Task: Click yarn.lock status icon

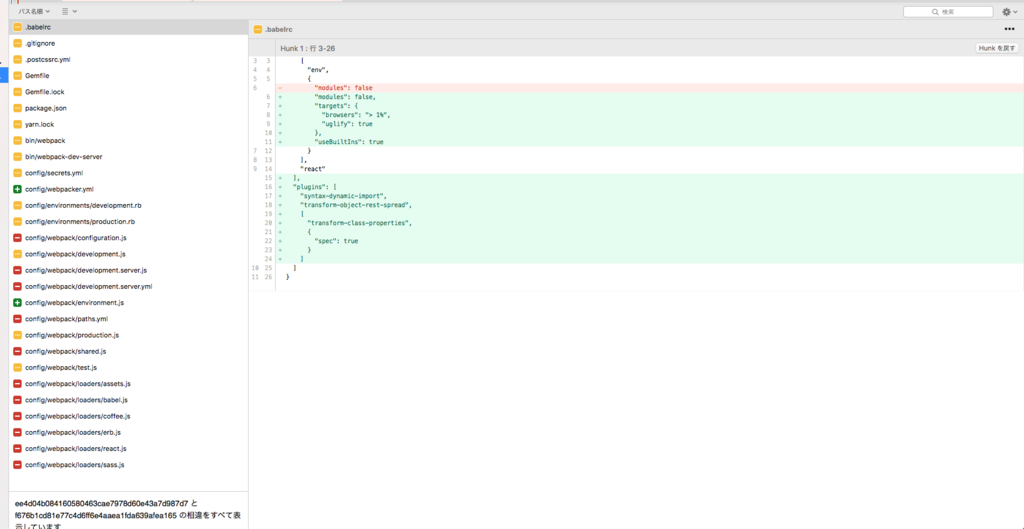Action: click(x=18, y=124)
